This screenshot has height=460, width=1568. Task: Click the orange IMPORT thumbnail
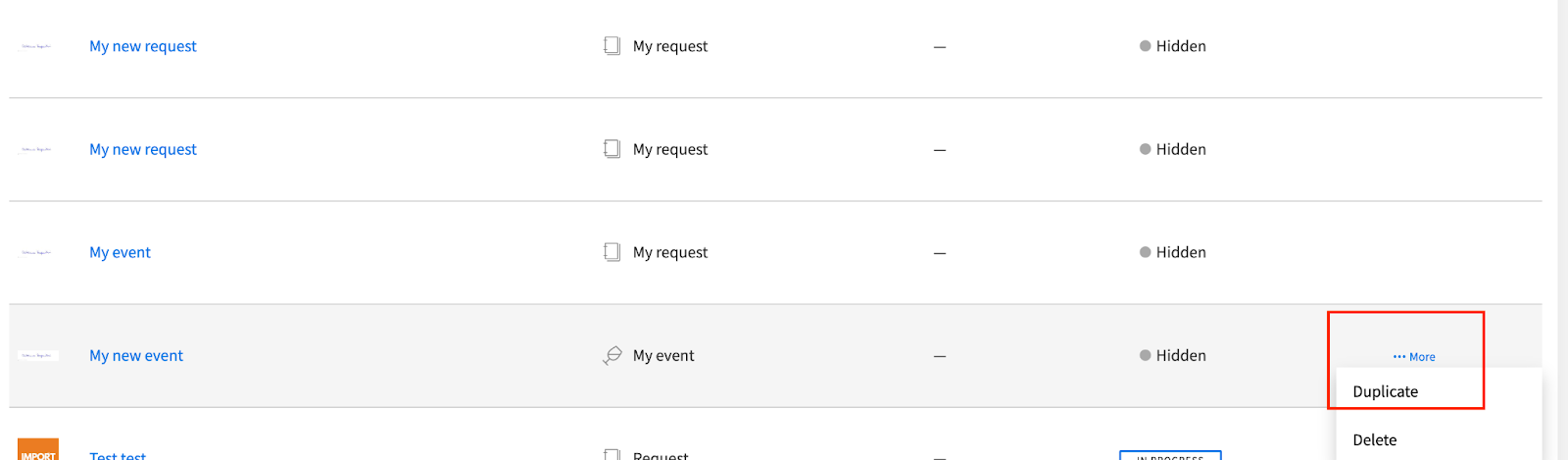pos(38,450)
